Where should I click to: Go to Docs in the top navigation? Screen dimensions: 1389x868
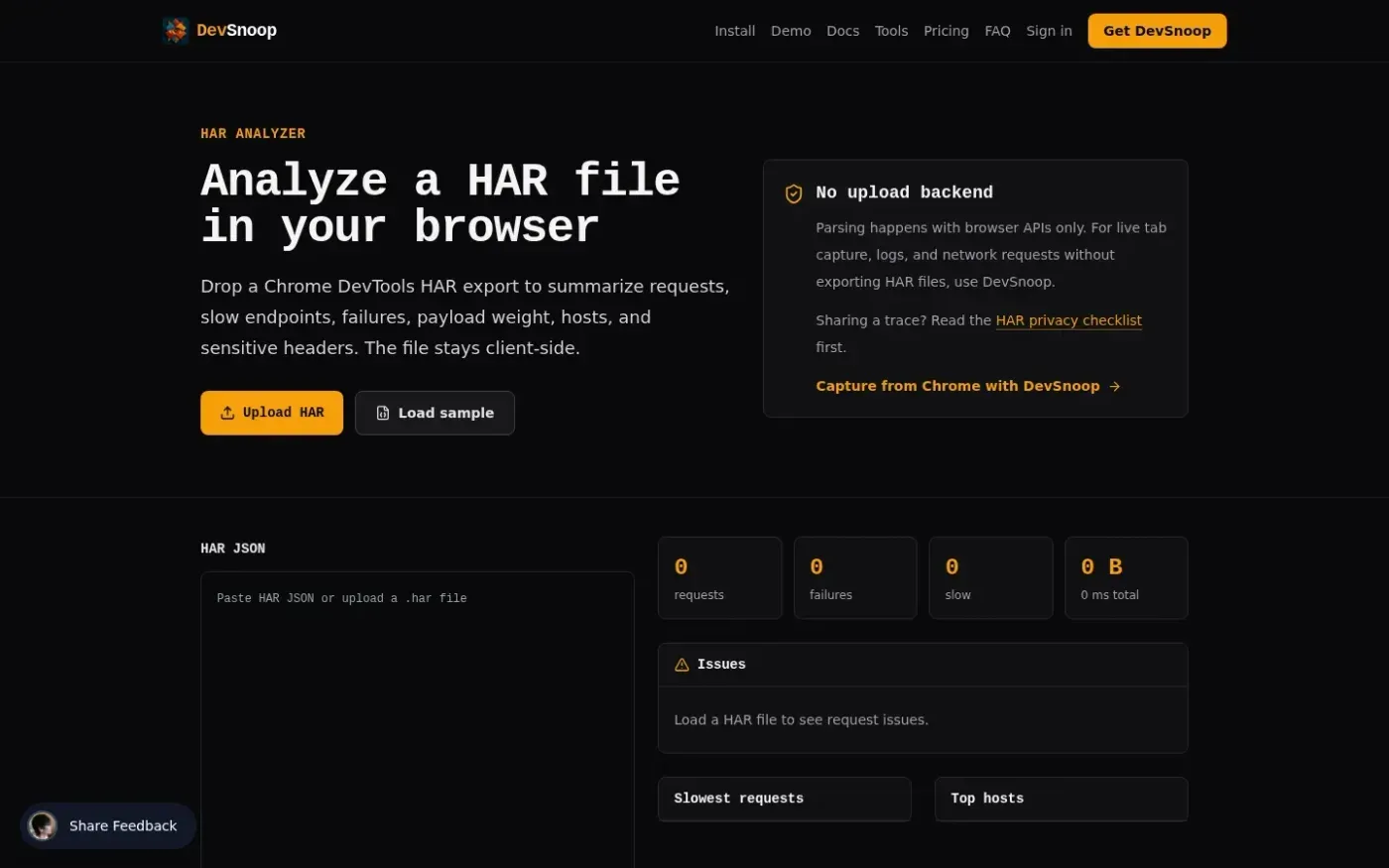tap(843, 31)
